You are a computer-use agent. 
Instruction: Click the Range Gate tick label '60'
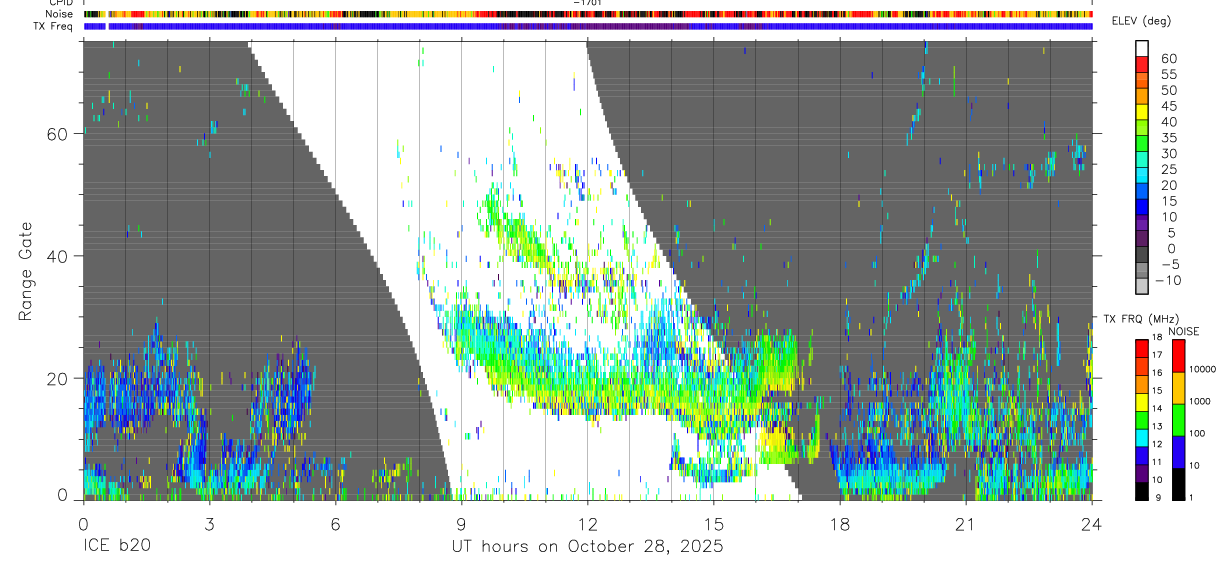click(58, 134)
